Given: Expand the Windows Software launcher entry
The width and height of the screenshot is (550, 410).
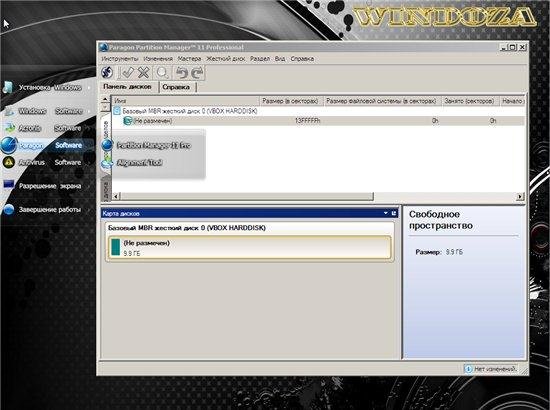Looking at the screenshot, I should pyautogui.click(x=50, y=111).
